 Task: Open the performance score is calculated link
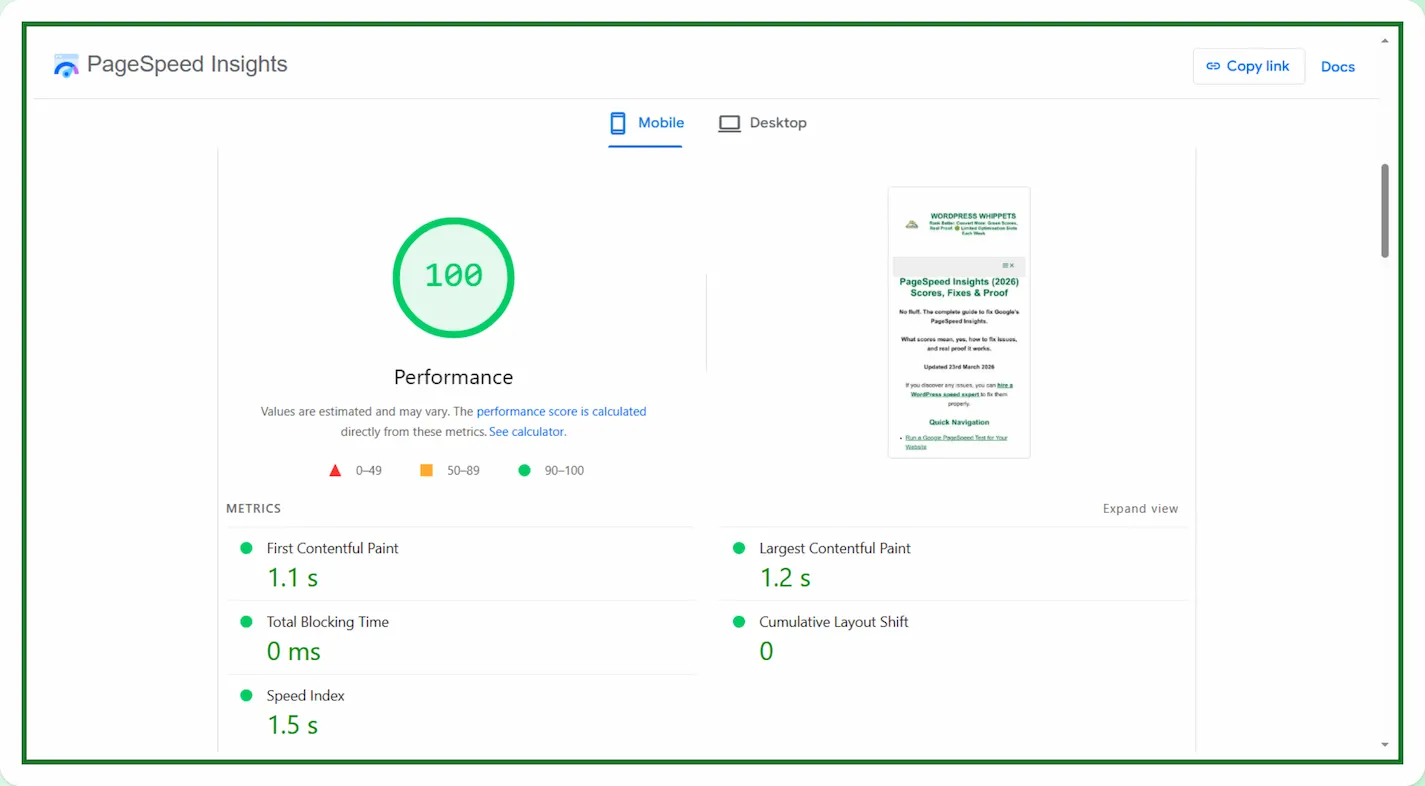click(x=561, y=411)
